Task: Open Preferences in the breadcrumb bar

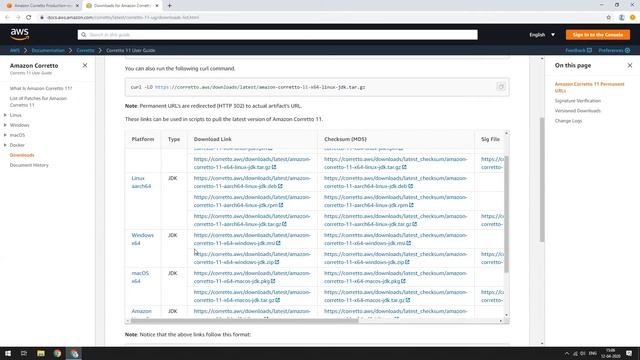Action: (x=614, y=50)
